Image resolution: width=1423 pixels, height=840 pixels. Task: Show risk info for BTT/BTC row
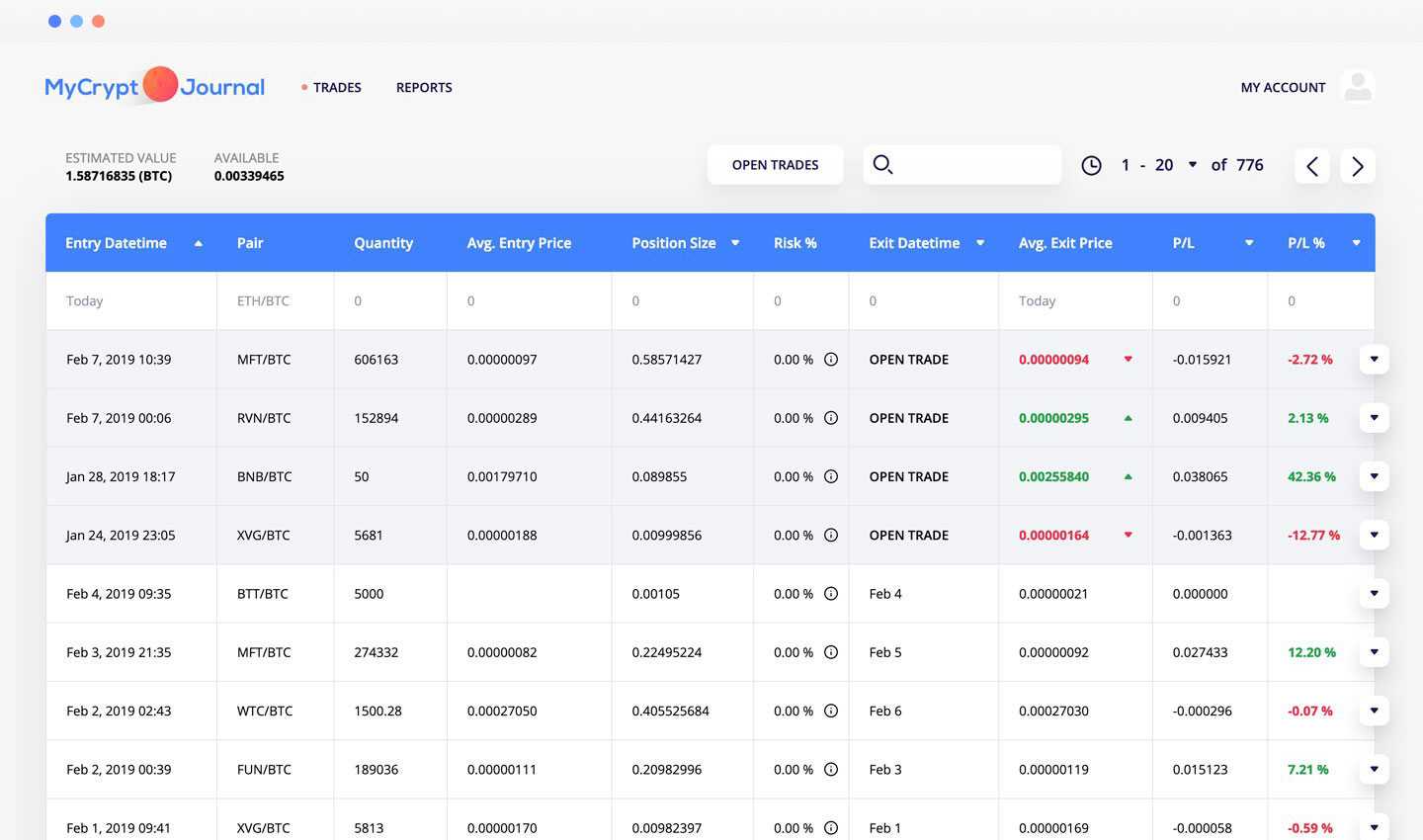tap(831, 594)
